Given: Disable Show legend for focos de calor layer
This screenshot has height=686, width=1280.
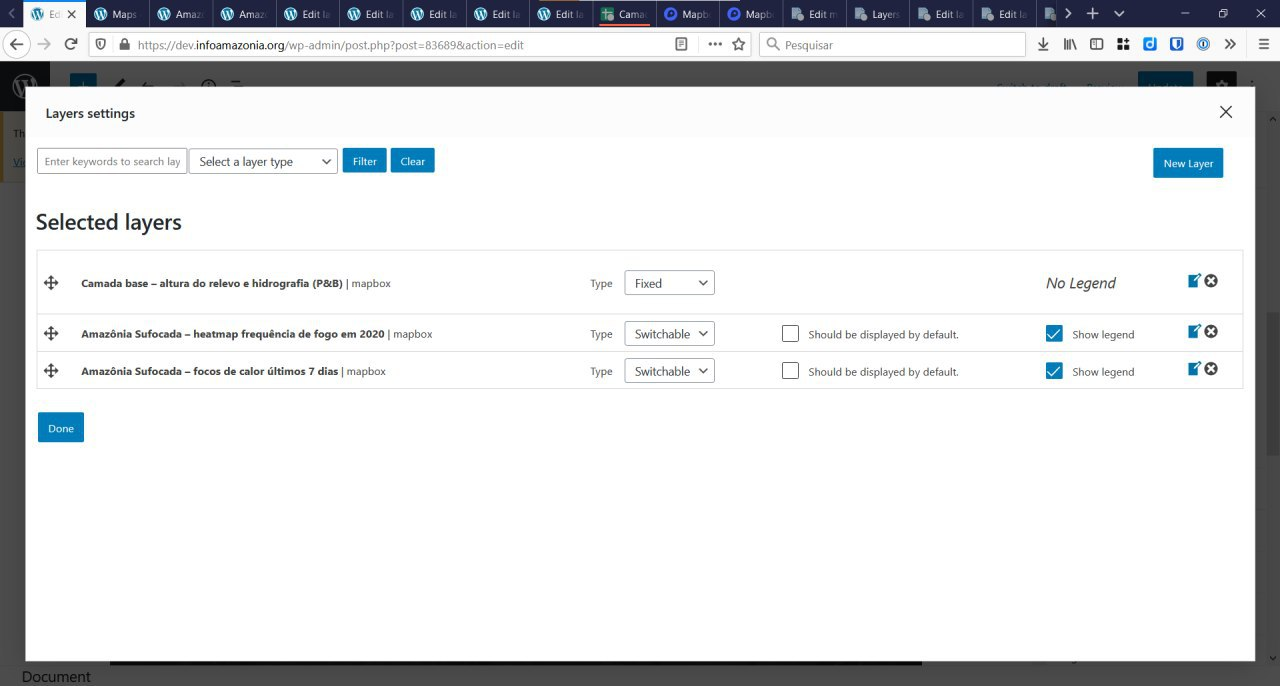Looking at the screenshot, I should coord(1054,370).
